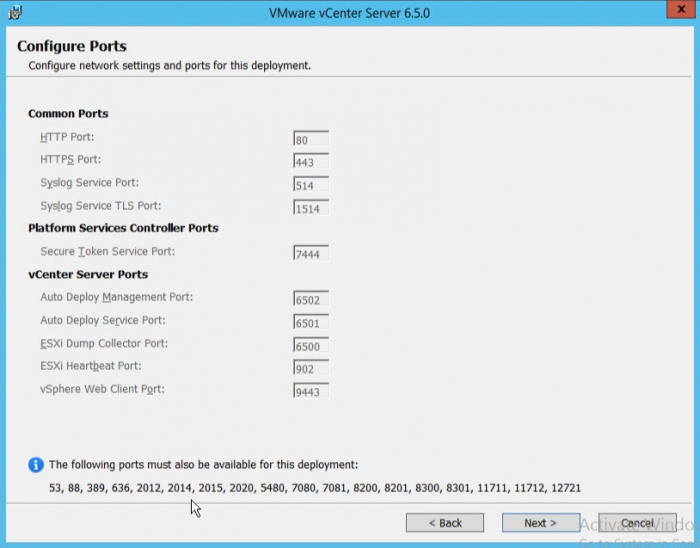
Task: Click the "vSphere Web Client Port:" label
Action: (102, 389)
